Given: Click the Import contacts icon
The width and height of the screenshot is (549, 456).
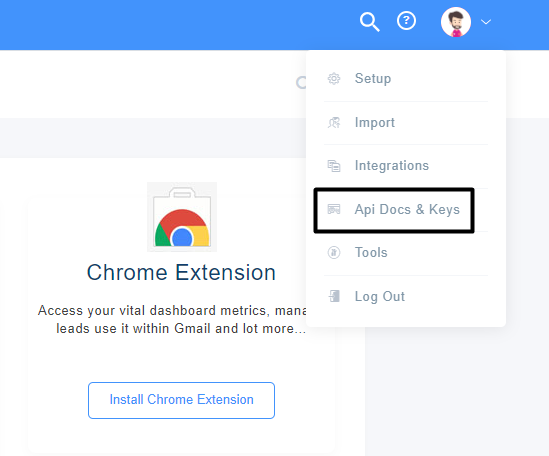Looking at the screenshot, I should [334, 123].
